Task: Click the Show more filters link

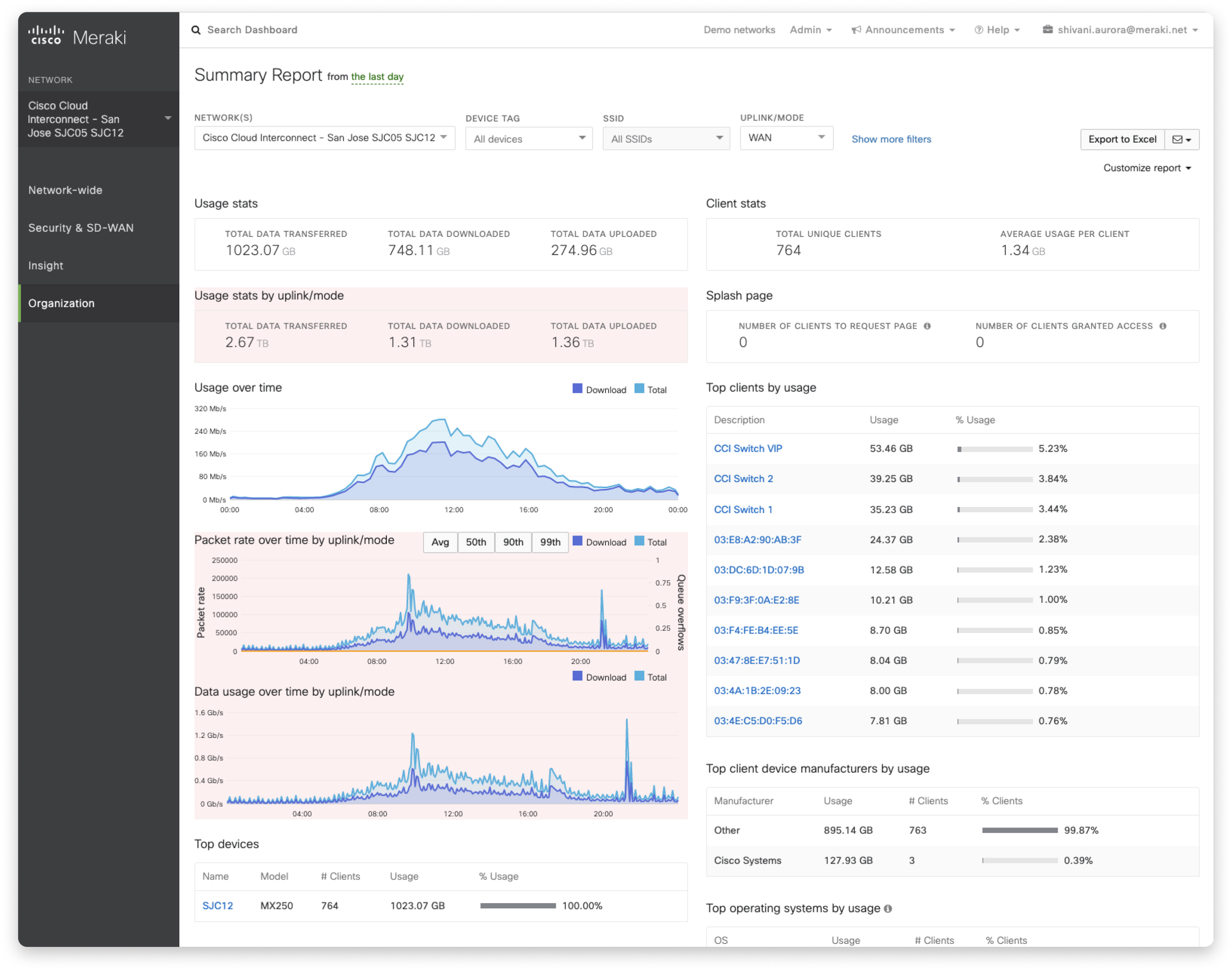Action: tap(891, 139)
